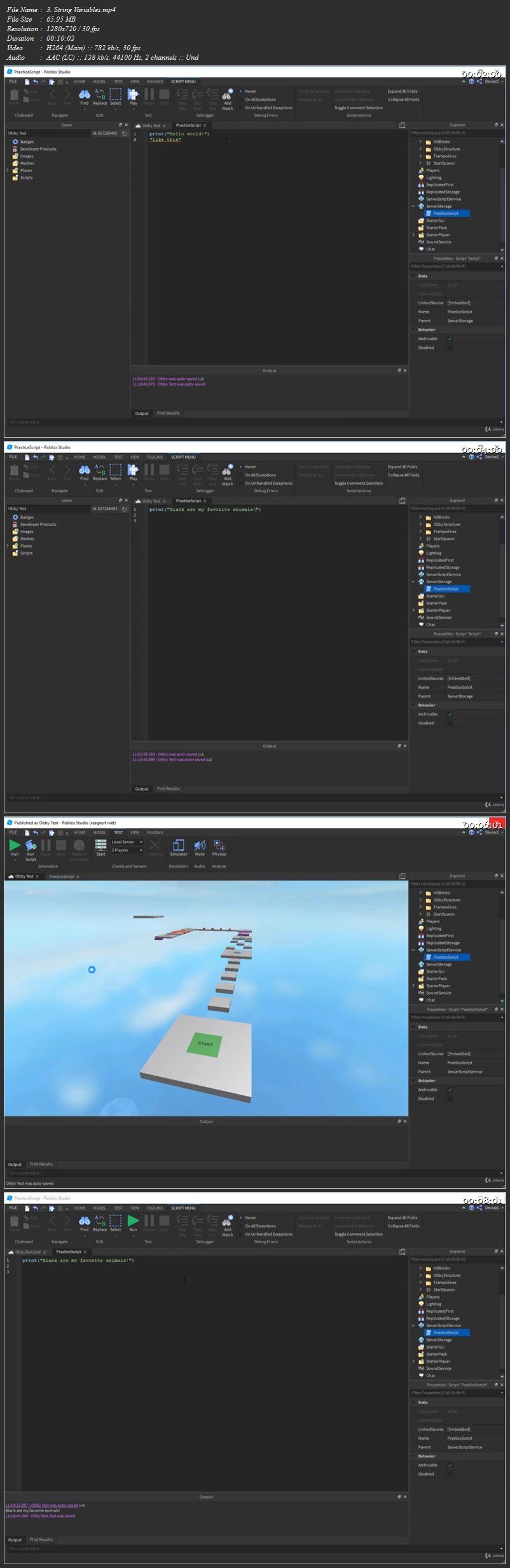Open HOME ribbon tab in 00:02:00 frame

coord(79,81)
